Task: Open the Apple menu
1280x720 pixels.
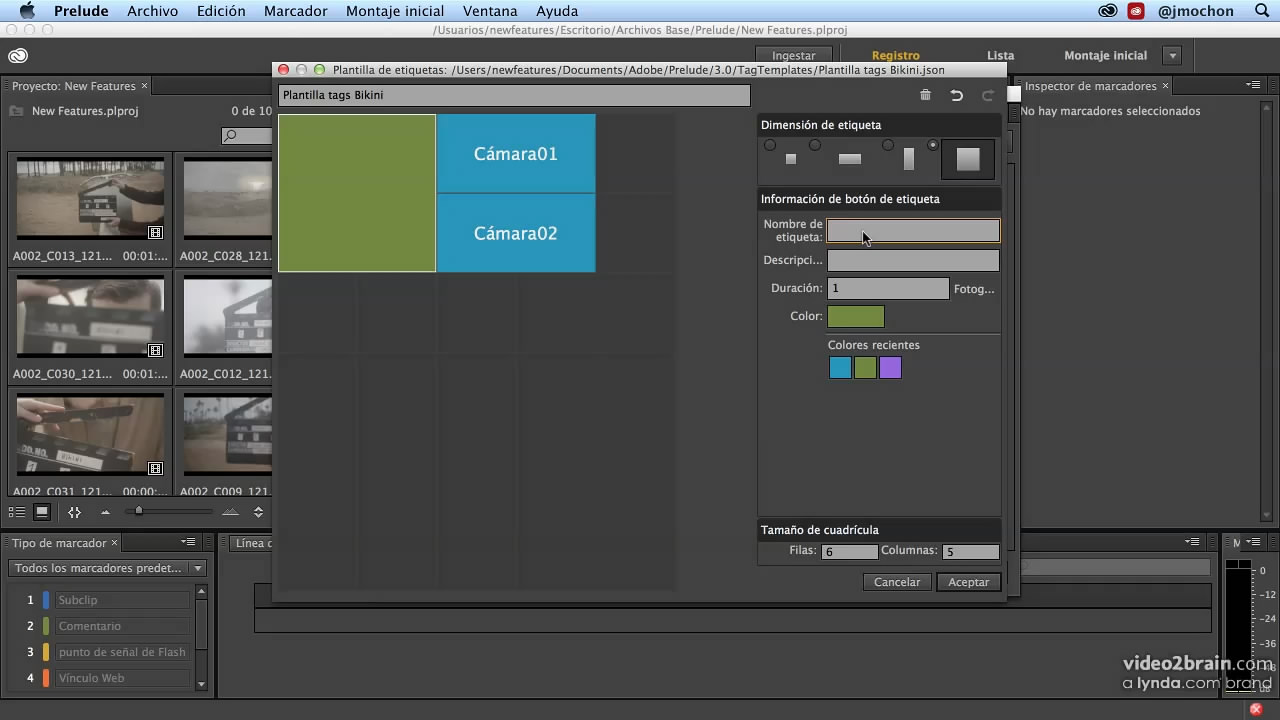Action: (x=27, y=11)
